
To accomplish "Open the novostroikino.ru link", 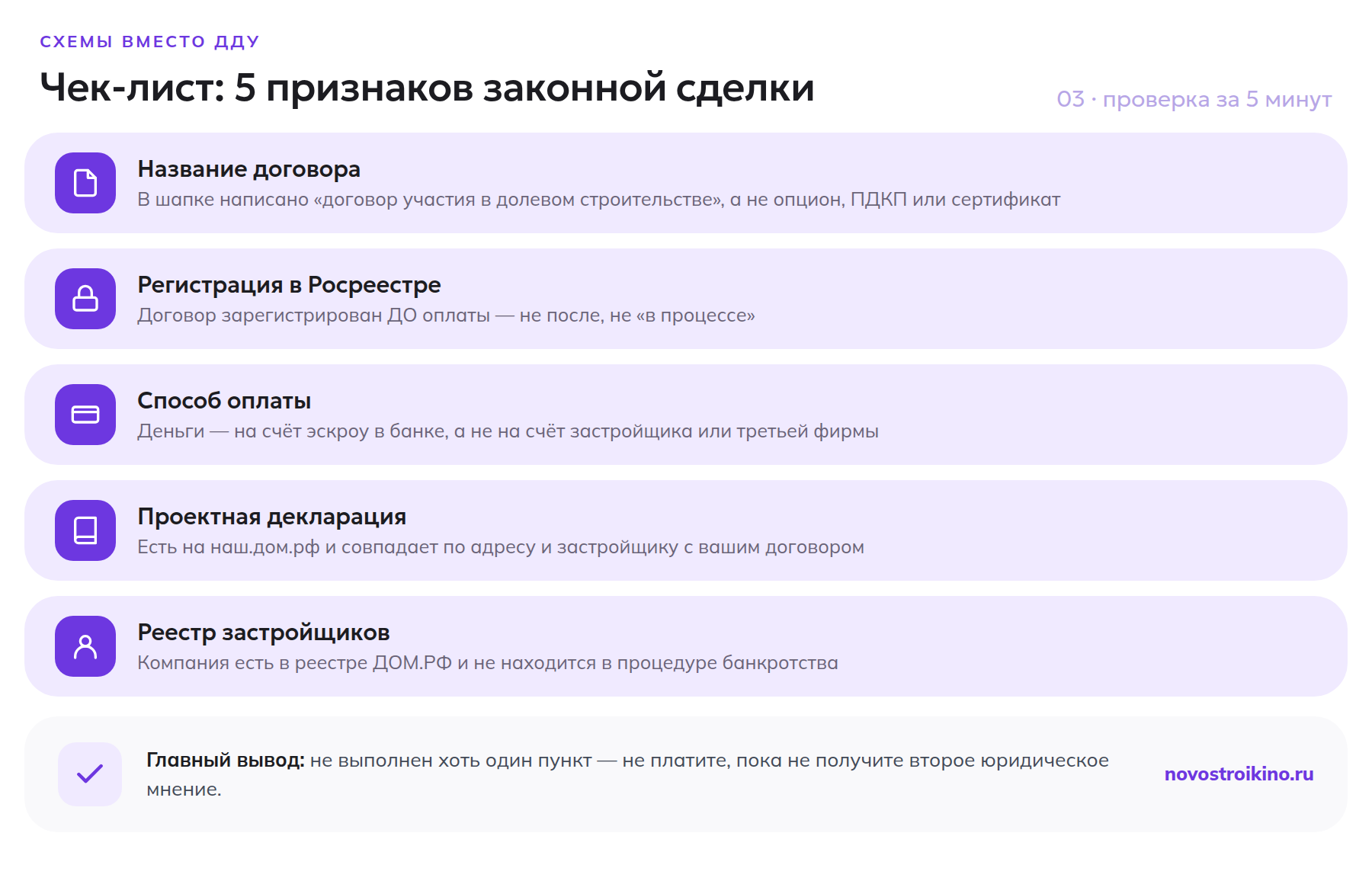I will (1239, 774).
